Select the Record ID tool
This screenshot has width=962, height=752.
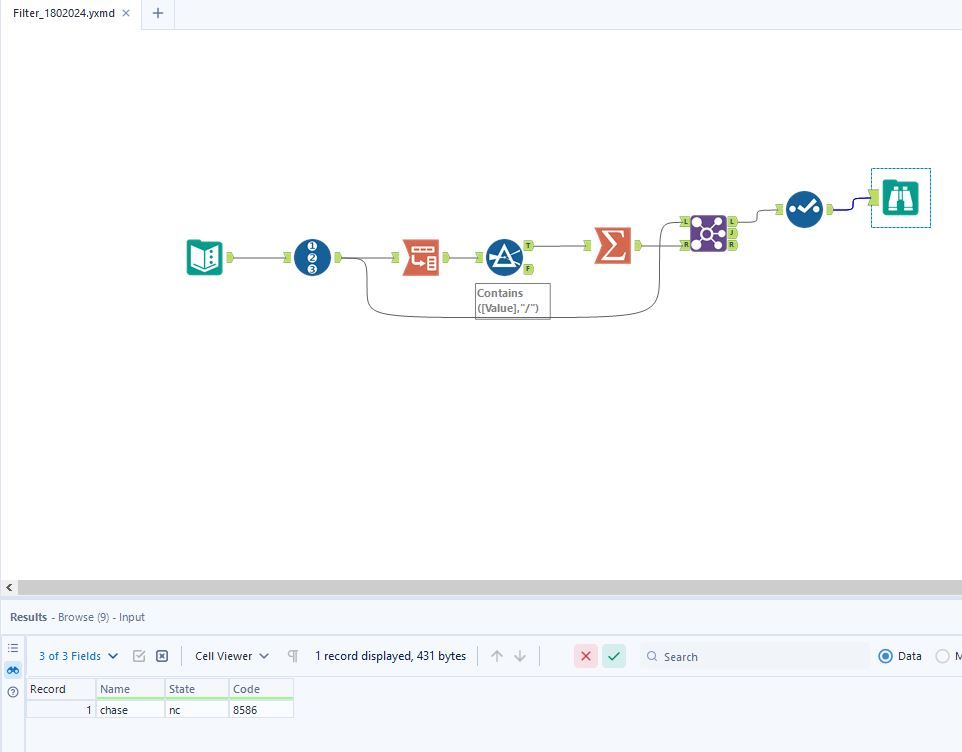click(x=312, y=257)
